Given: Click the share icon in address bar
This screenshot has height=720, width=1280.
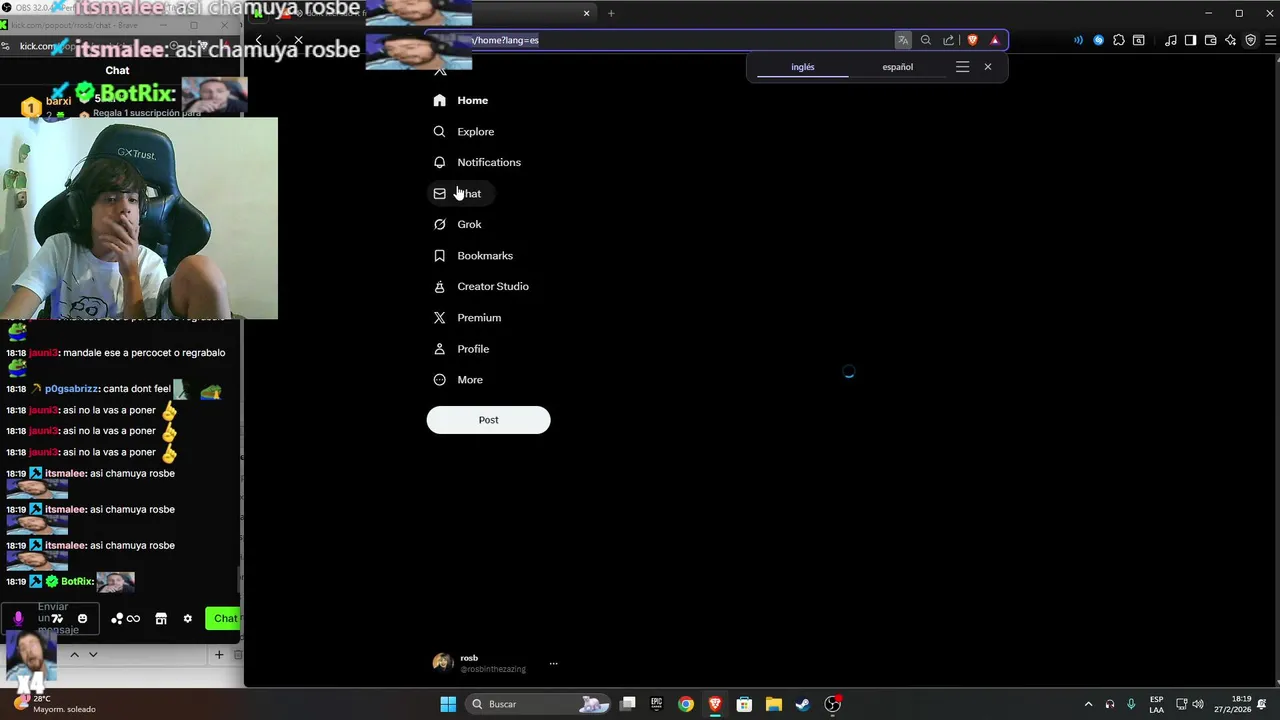Looking at the screenshot, I should coord(949,40).
